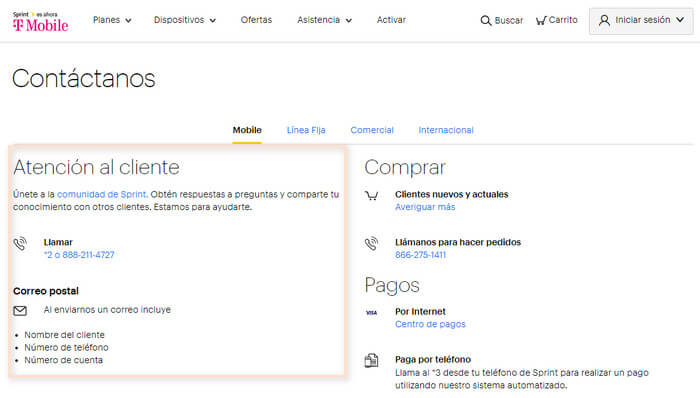Follow the comunidad de Sprint link
This screenshot has width=700, height=398.
[x=101, y=195]
